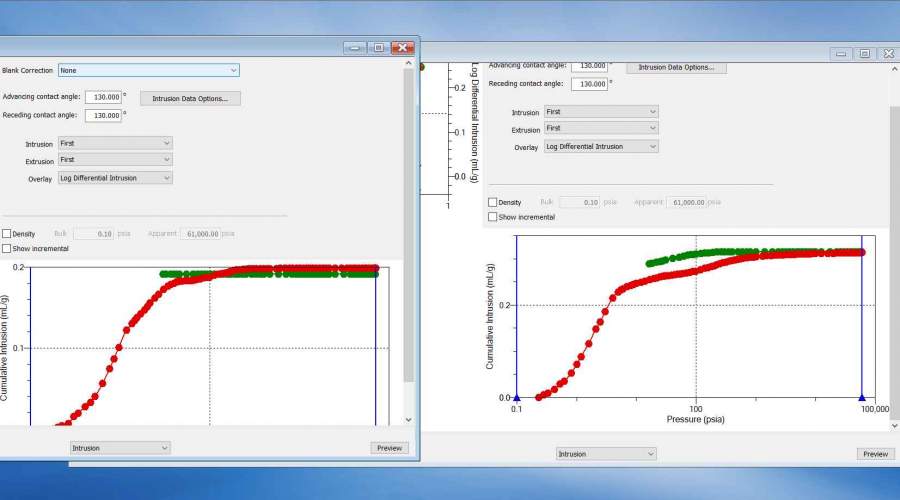
Task: Minimize the right background window
Action: pos(841,53)
